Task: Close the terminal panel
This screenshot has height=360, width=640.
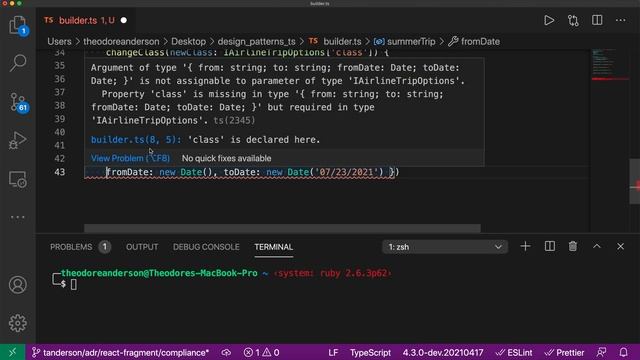Action: click(620, 247)
